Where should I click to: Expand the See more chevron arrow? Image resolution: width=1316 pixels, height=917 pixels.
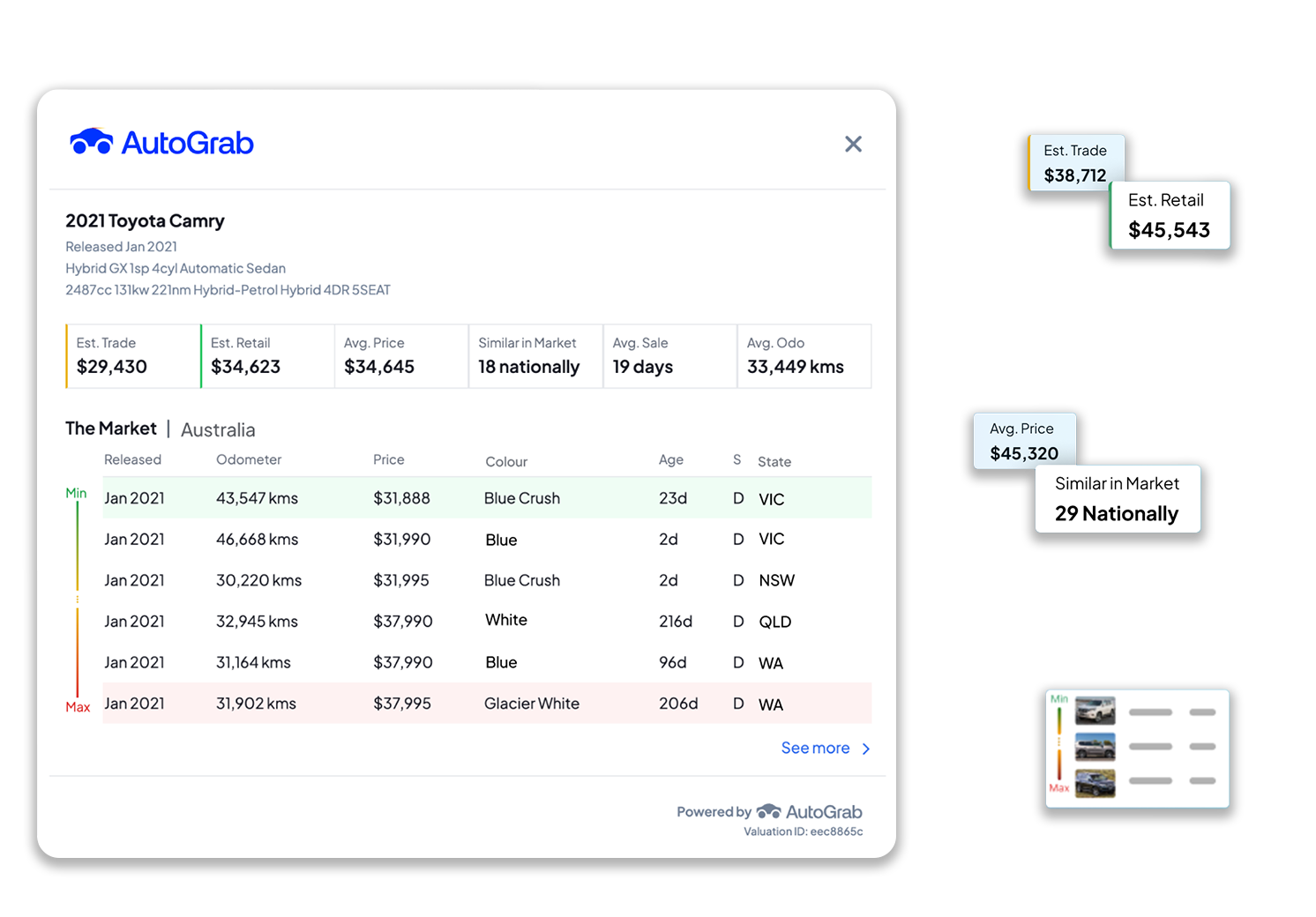click(x=865, y=748)
